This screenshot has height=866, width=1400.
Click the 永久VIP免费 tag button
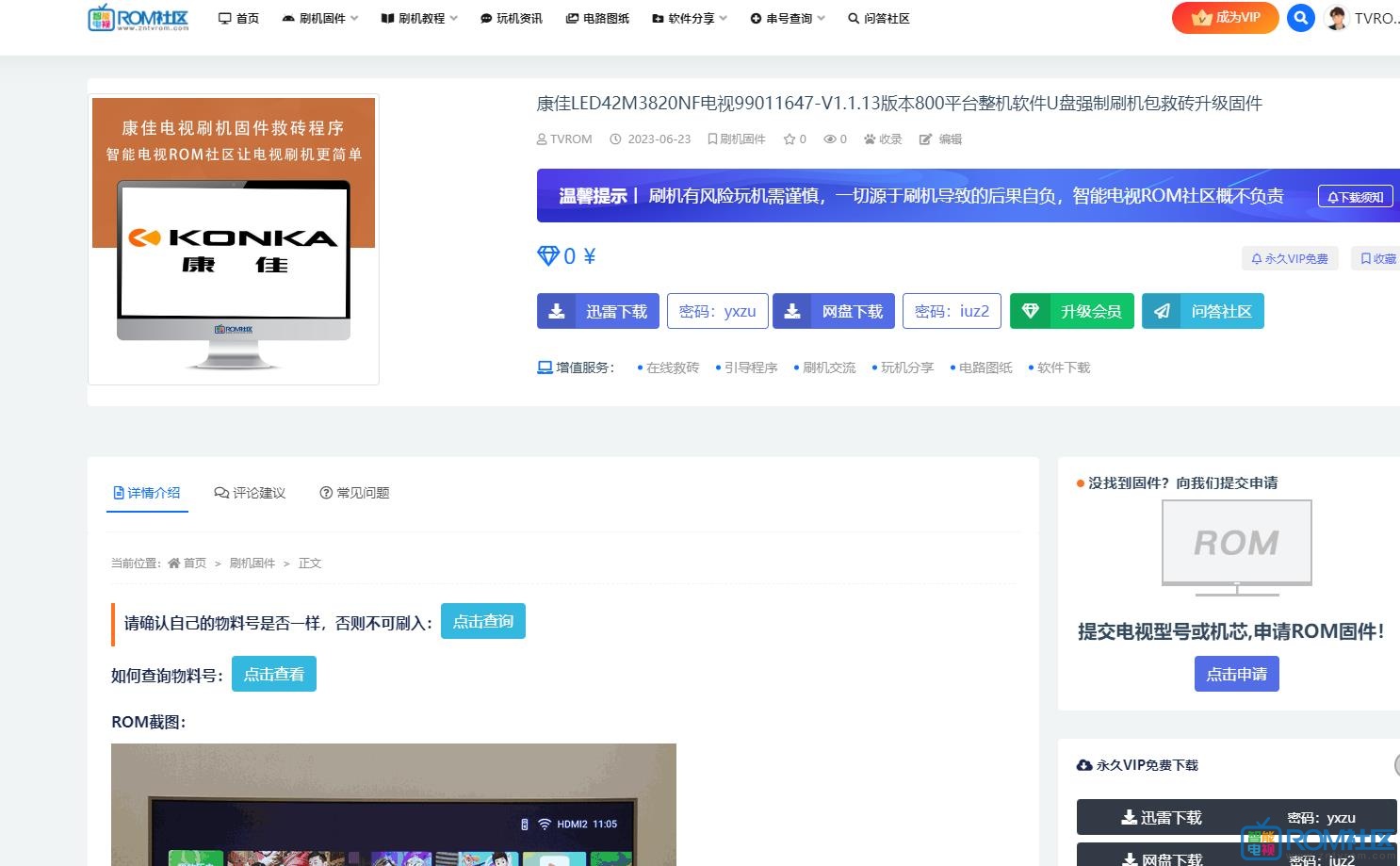pyautogui.click(x=1290, y=258)
